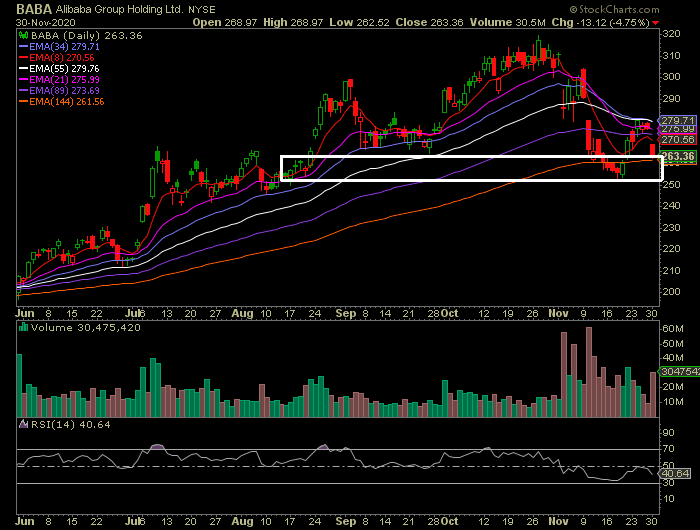
Task: Click the 263.36 last-price tag on the right axis
Action: [x=678, y=156]
